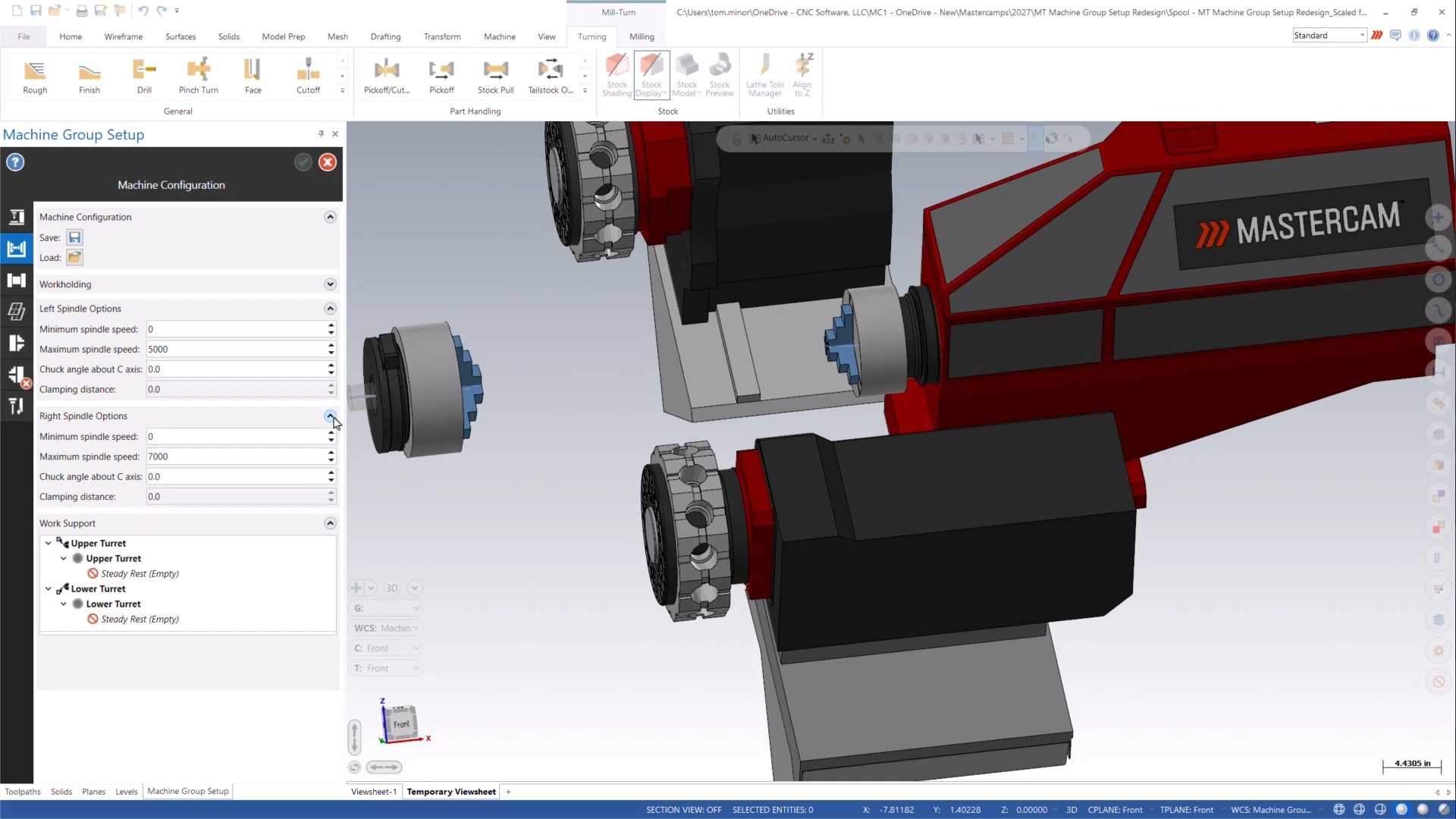Switch to the Solids ribbon tab
Image resolution: width=1456 pixels, height=819 pixels.
[228, 36]
